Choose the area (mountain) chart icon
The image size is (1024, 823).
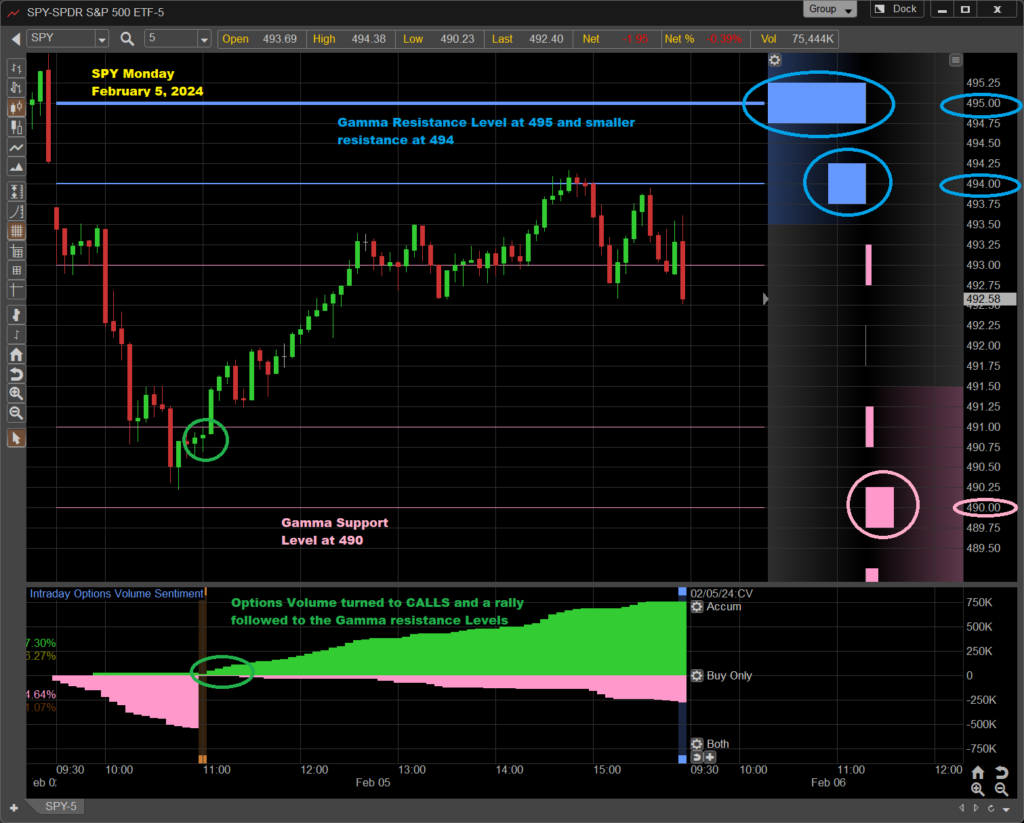click(x=16, y=167)
